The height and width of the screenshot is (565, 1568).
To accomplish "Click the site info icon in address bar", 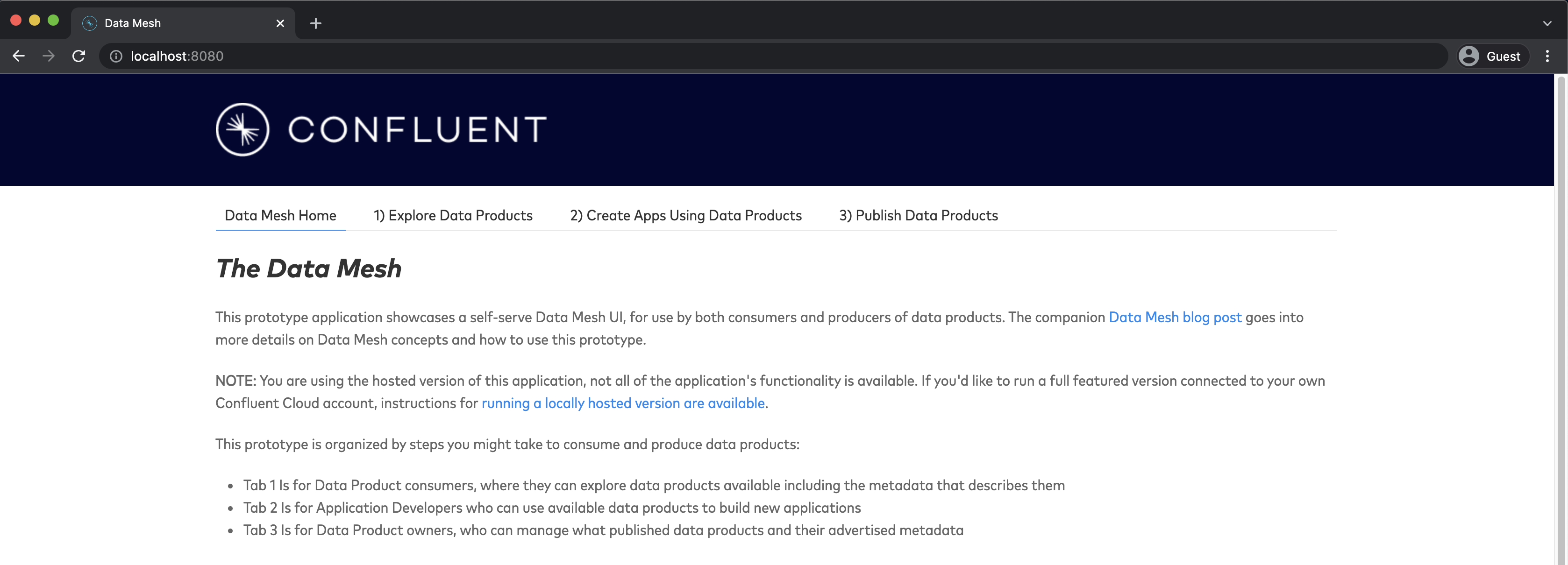I will tap(116, 56).
